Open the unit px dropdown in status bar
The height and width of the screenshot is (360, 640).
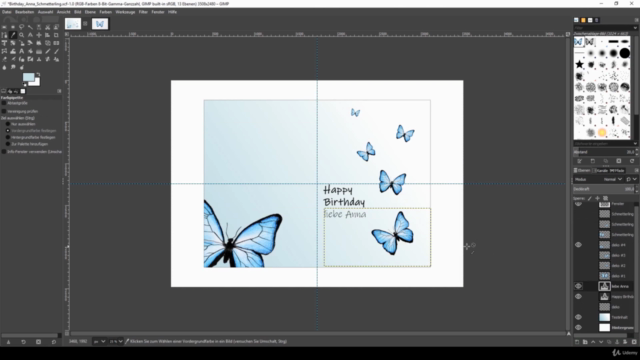click(100, 341)
